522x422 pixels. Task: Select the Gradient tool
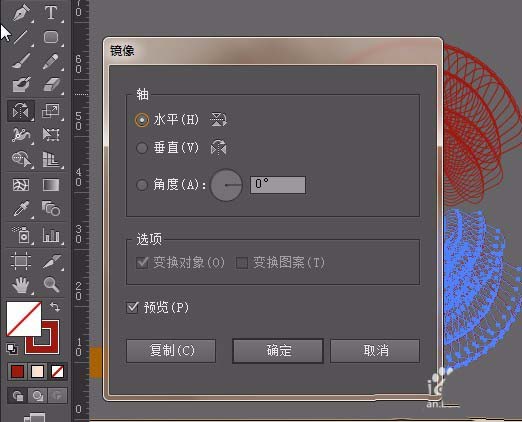(51, 185)
